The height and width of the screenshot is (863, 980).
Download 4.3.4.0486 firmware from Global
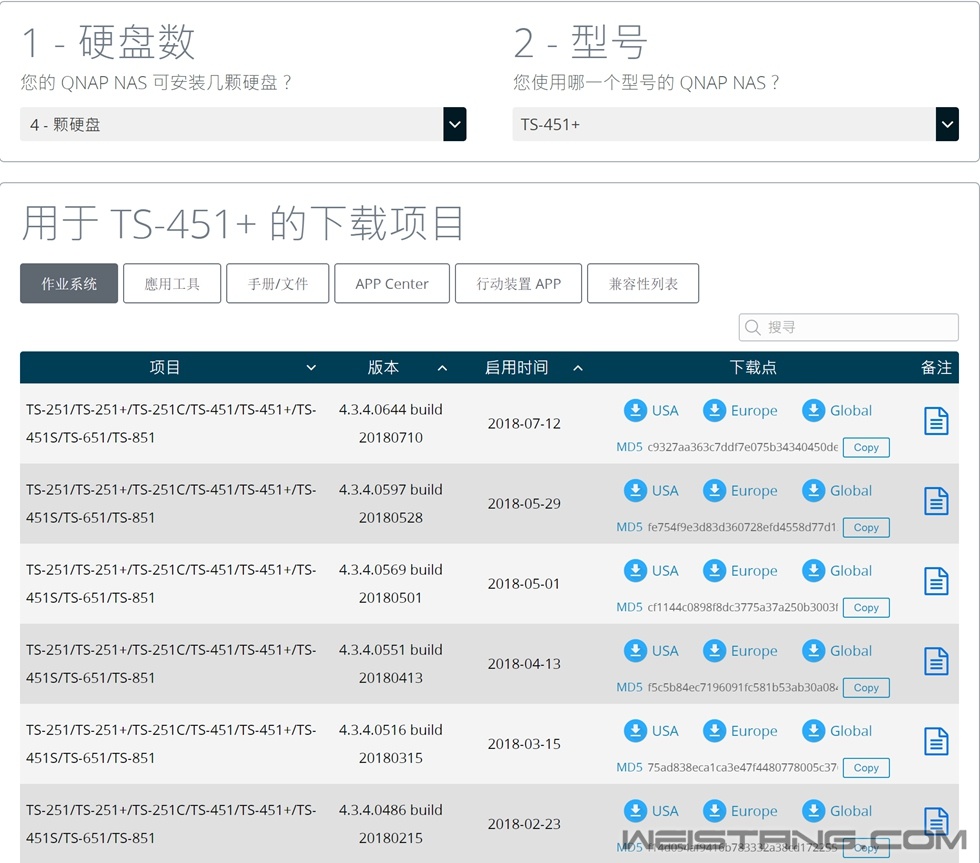[x=837, y=811]
